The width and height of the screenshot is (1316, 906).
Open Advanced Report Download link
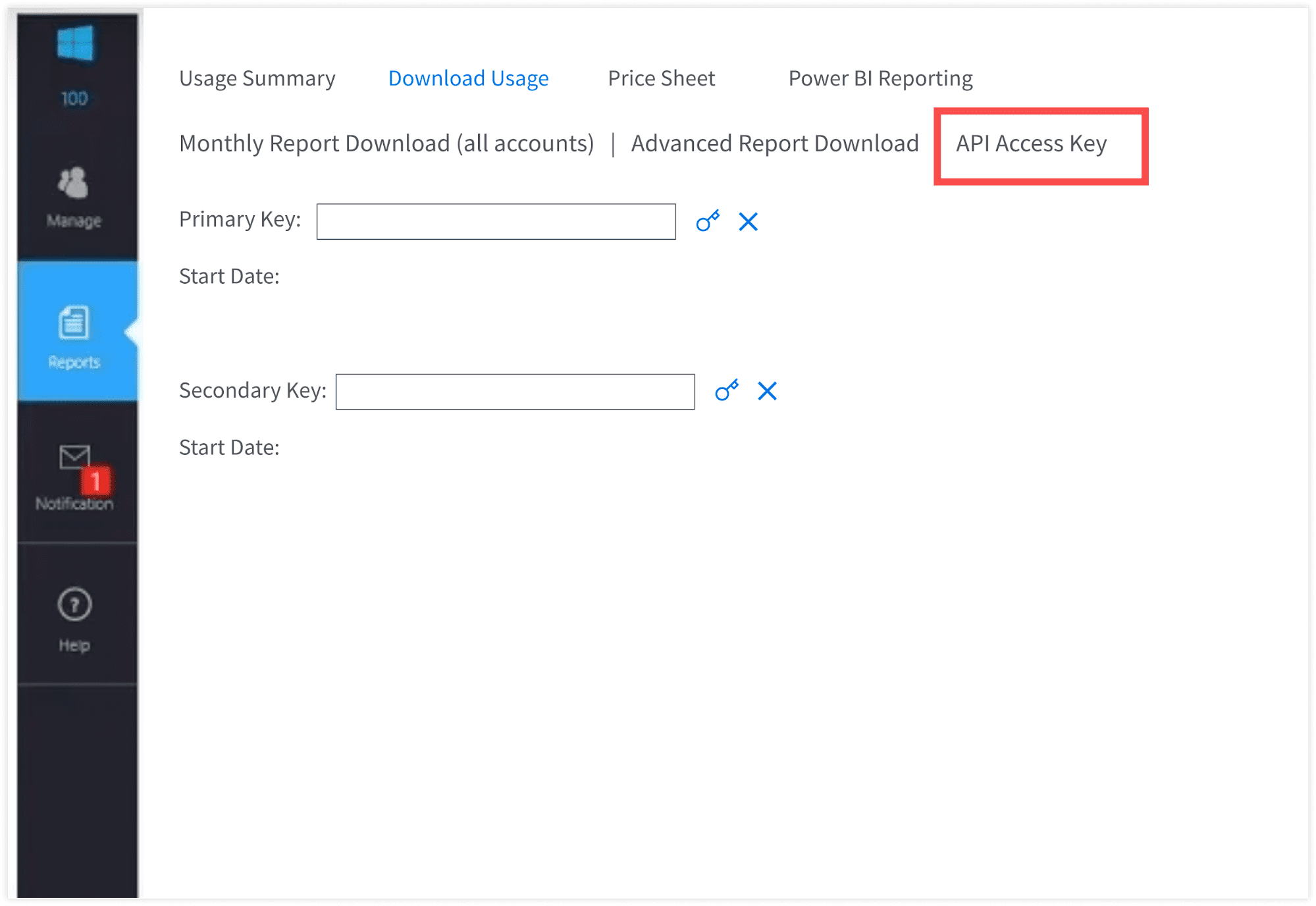(774, 144)
